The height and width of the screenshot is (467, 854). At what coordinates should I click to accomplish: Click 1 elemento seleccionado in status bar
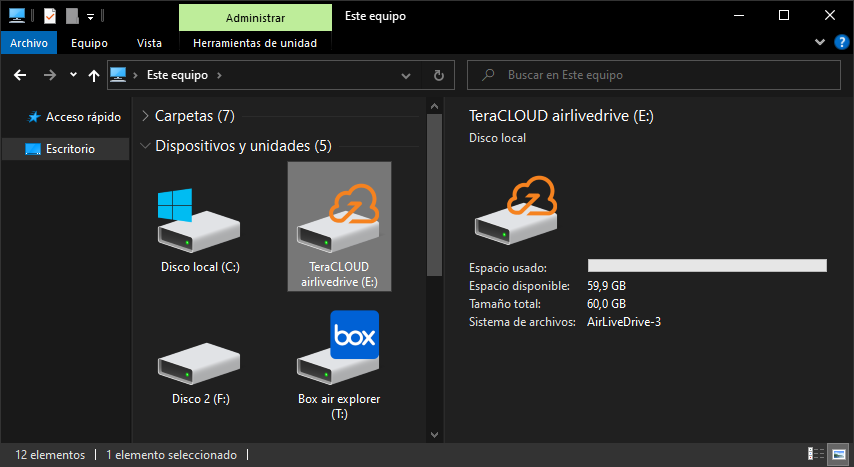point(172,454)
